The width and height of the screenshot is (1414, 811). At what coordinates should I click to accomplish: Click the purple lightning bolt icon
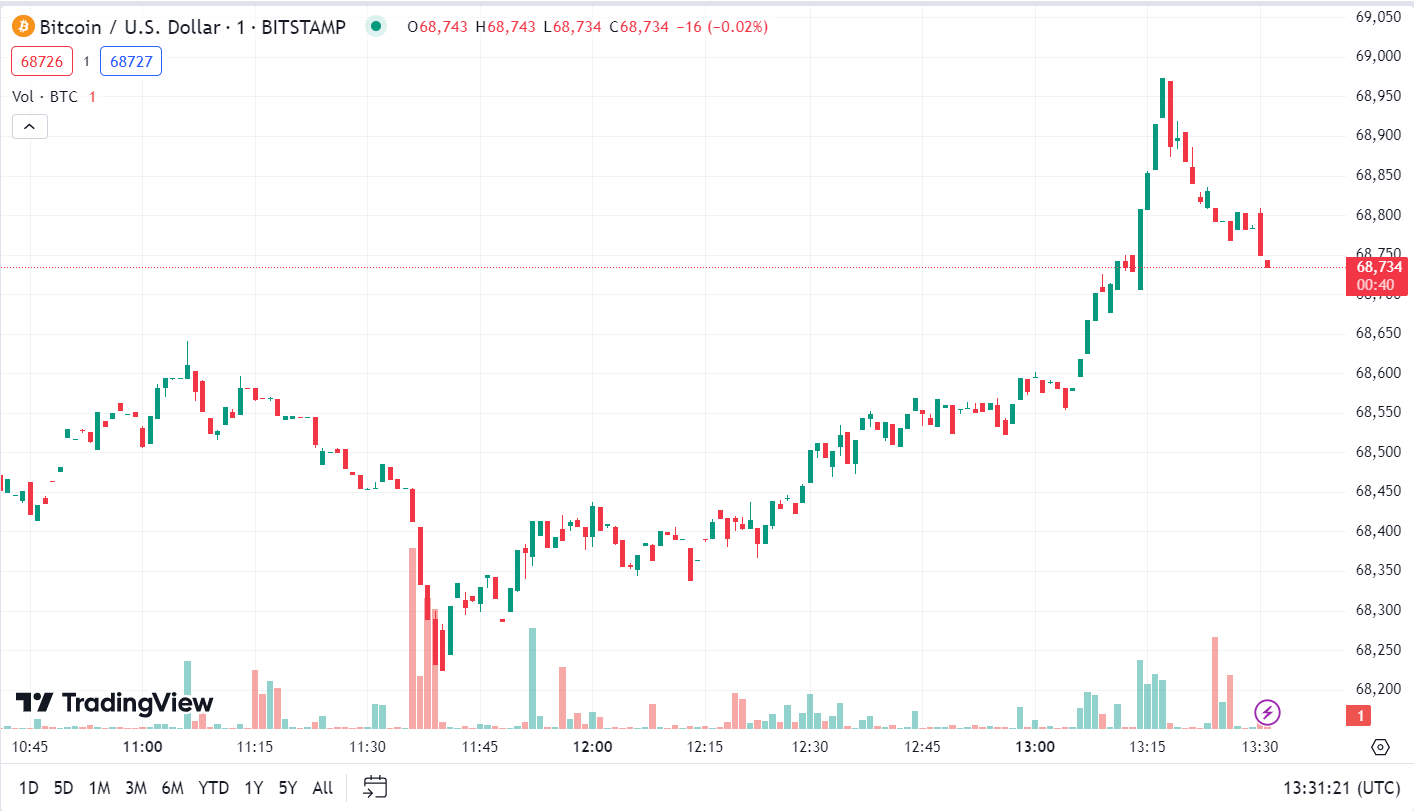coord(1267,712)
